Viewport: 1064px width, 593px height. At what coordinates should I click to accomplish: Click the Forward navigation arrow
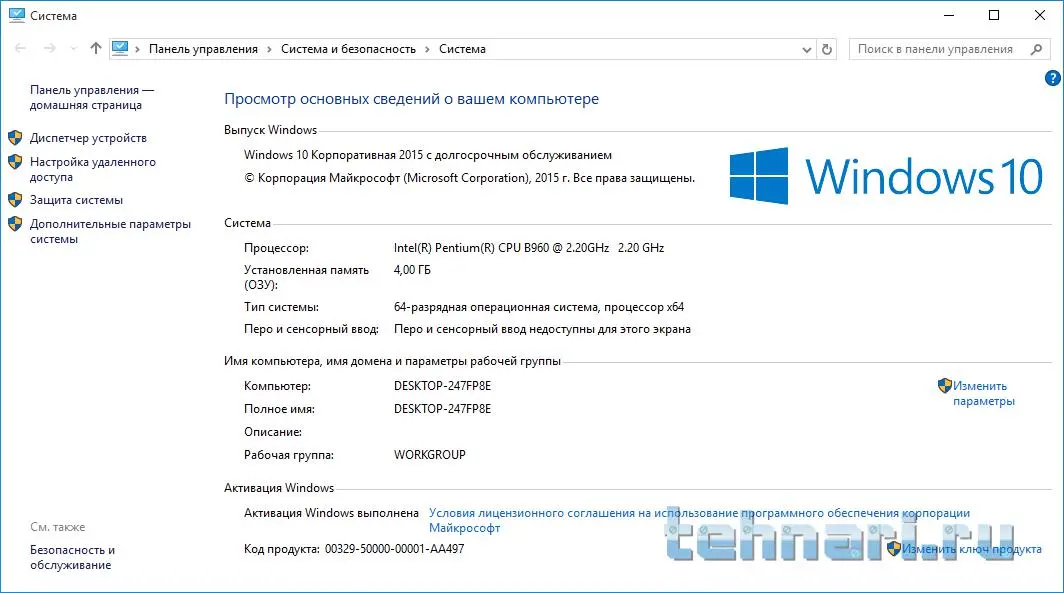pos(50,48)
